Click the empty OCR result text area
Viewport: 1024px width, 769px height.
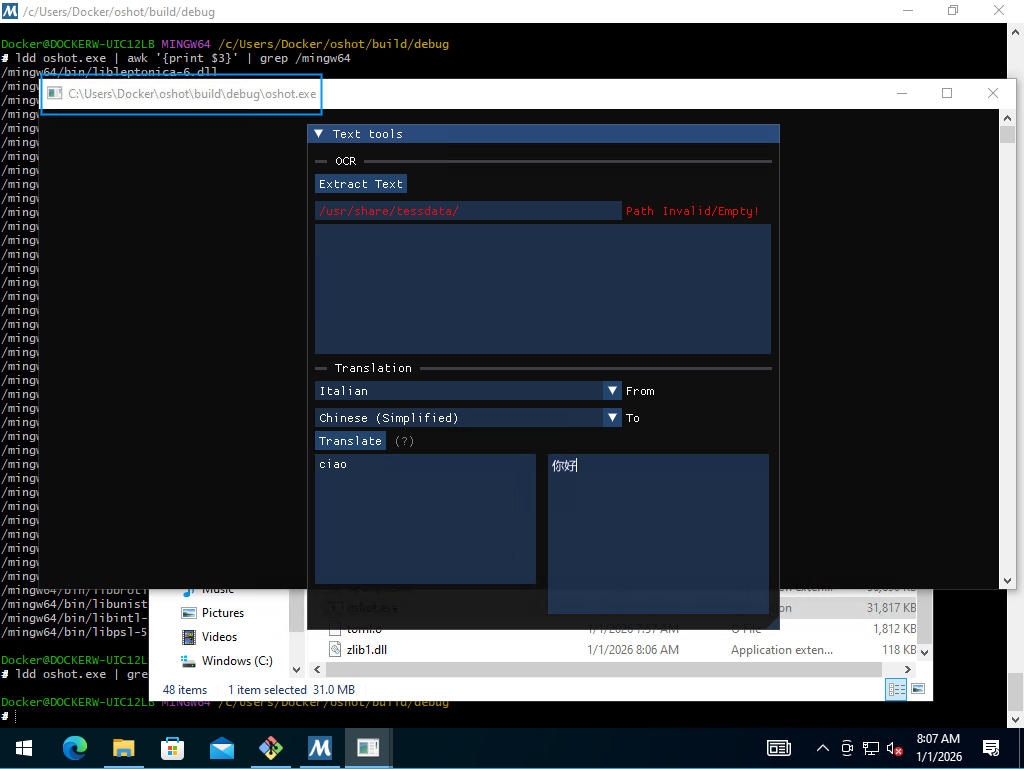[542, 288]
